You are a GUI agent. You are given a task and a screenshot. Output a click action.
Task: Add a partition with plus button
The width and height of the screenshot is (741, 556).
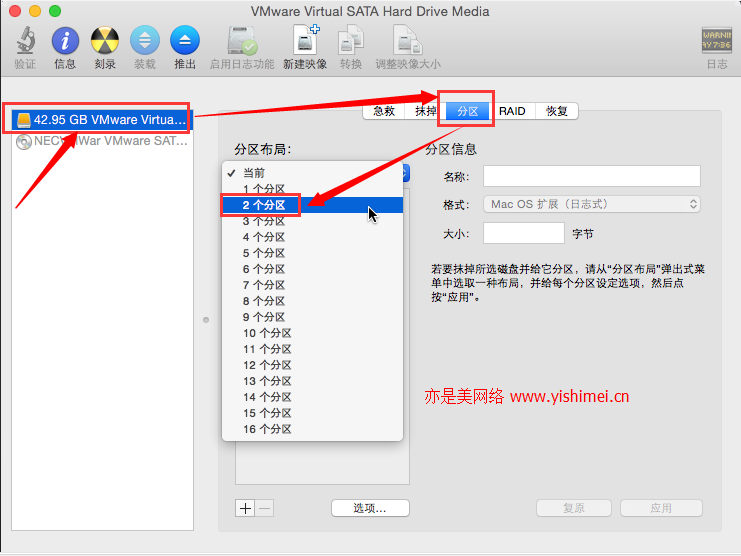(245, 508)
